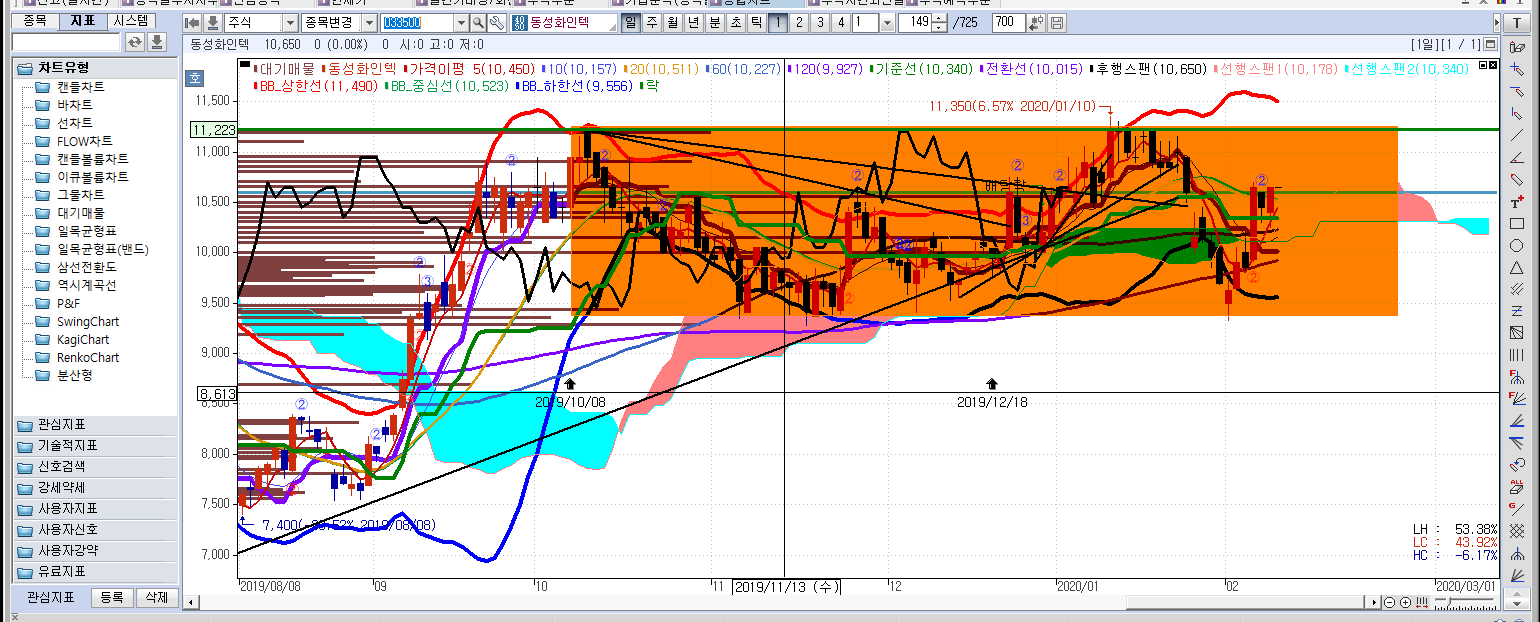Click the go-to-first arrow icon
This screenshot has width=1540, height=622.
(194, 22)
